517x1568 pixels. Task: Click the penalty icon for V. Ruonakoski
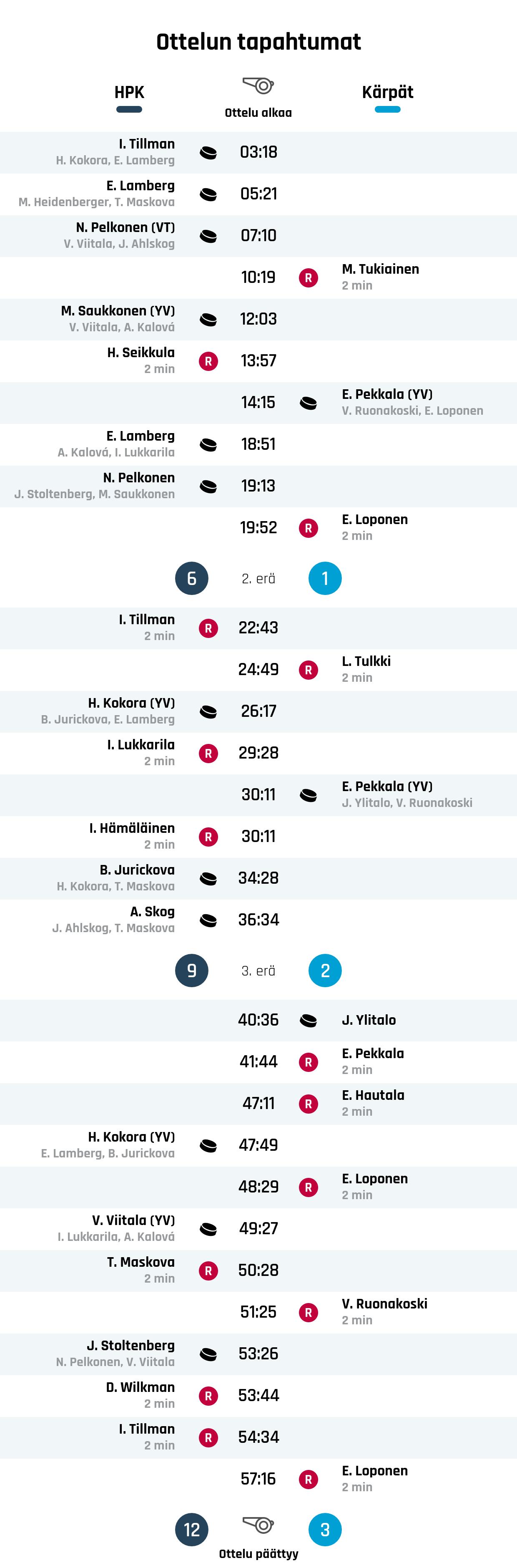click(309, 1312)
